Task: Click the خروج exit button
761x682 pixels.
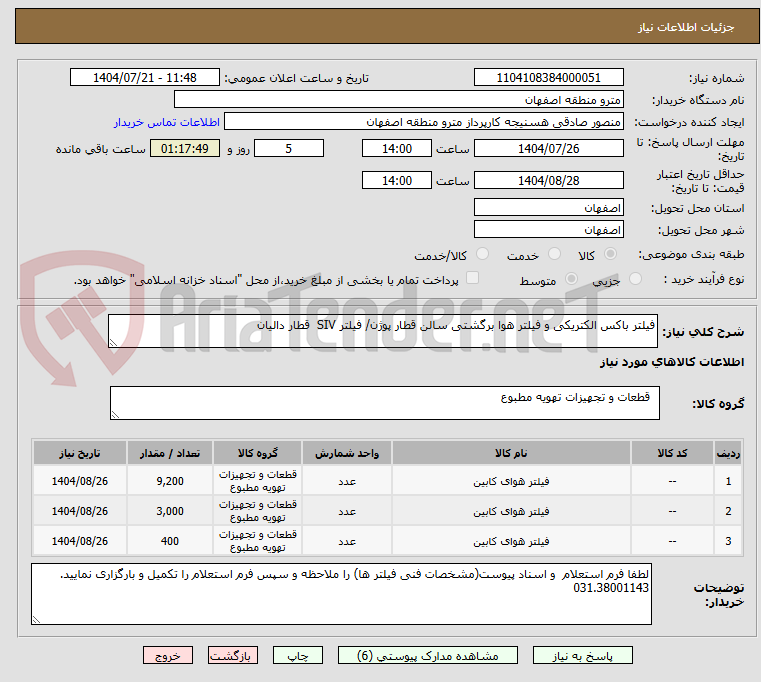Action: pos(168,656)
